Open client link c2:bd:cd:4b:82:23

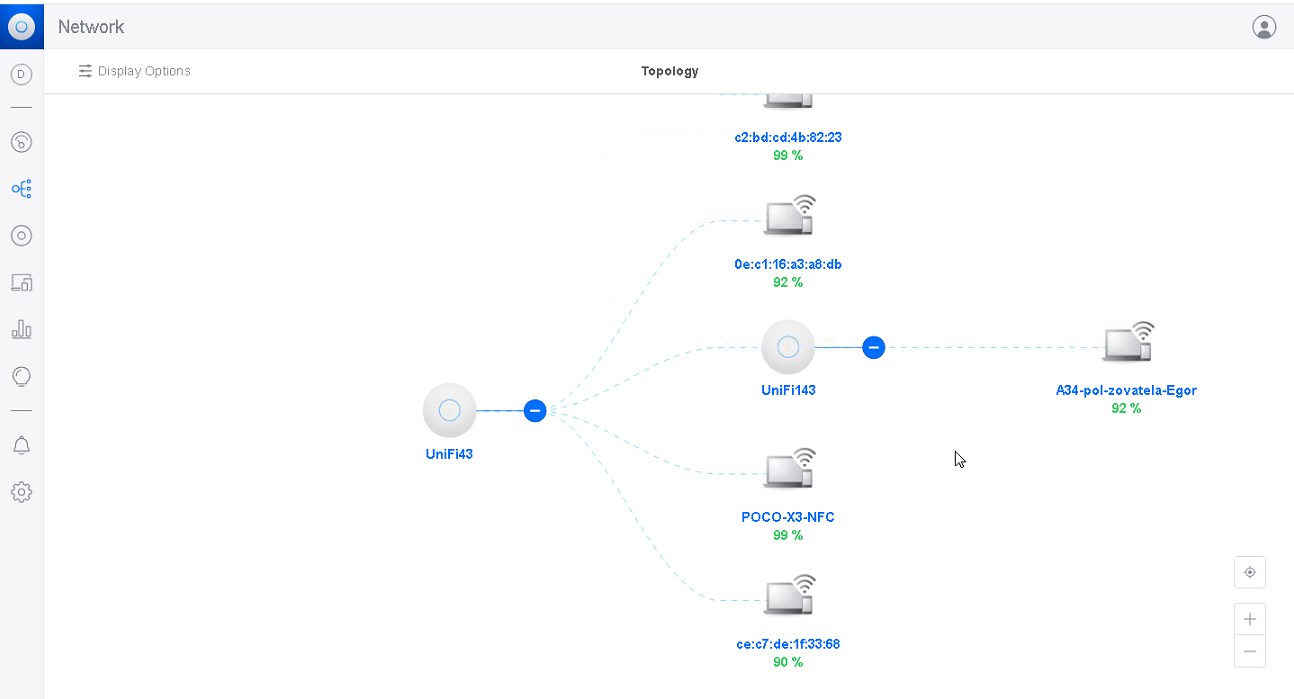click(788, 137)
